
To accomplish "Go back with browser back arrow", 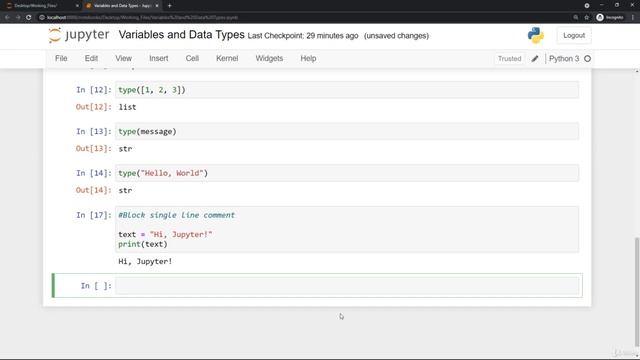I will click(x=7, y=18).
